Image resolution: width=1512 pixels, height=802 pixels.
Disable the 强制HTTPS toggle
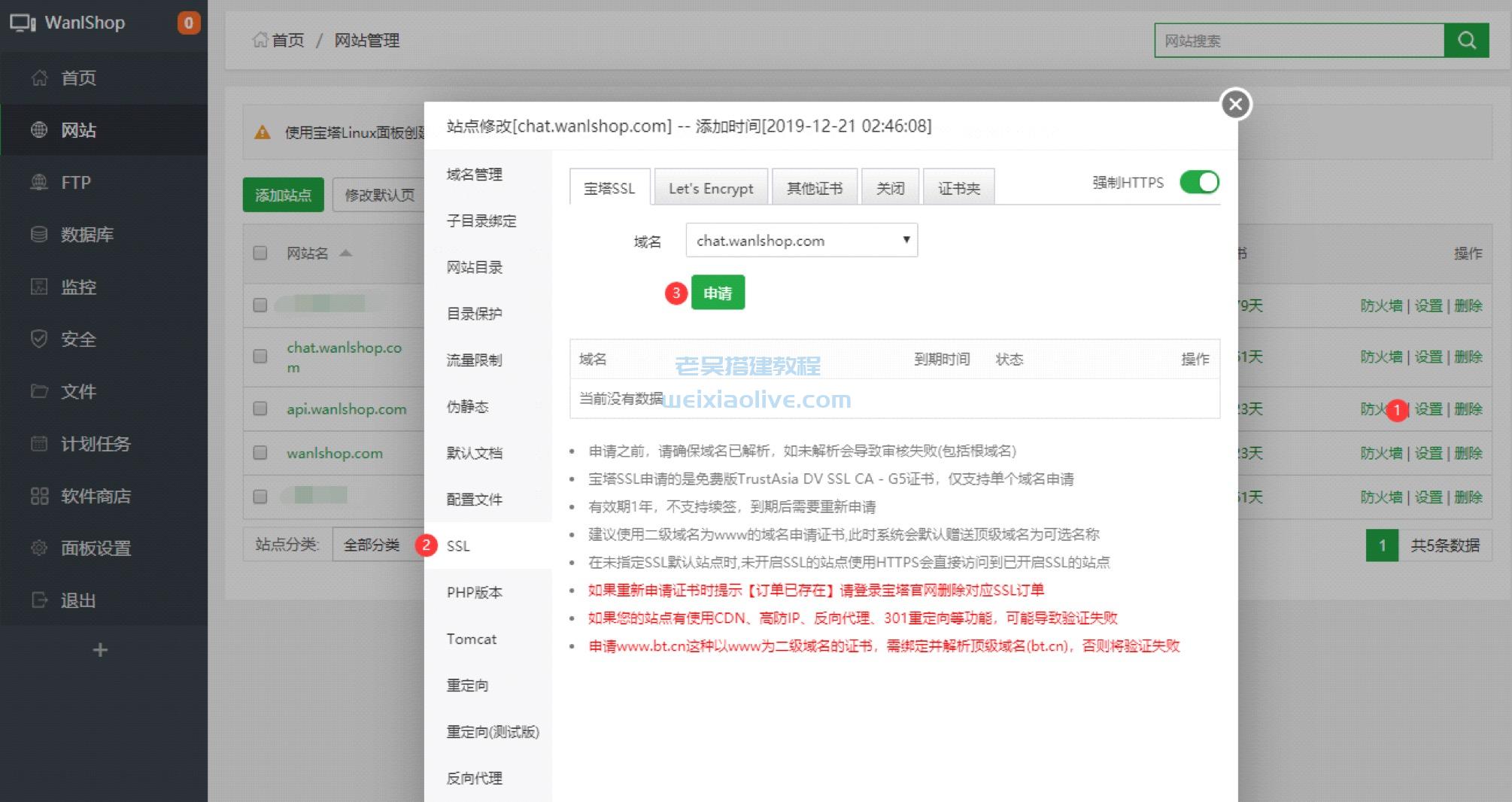tap(1199, 182)
